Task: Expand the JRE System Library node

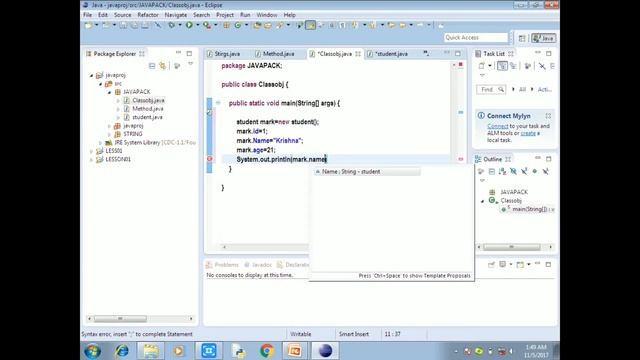Action: pyautogui.click(x=100, y=142)
